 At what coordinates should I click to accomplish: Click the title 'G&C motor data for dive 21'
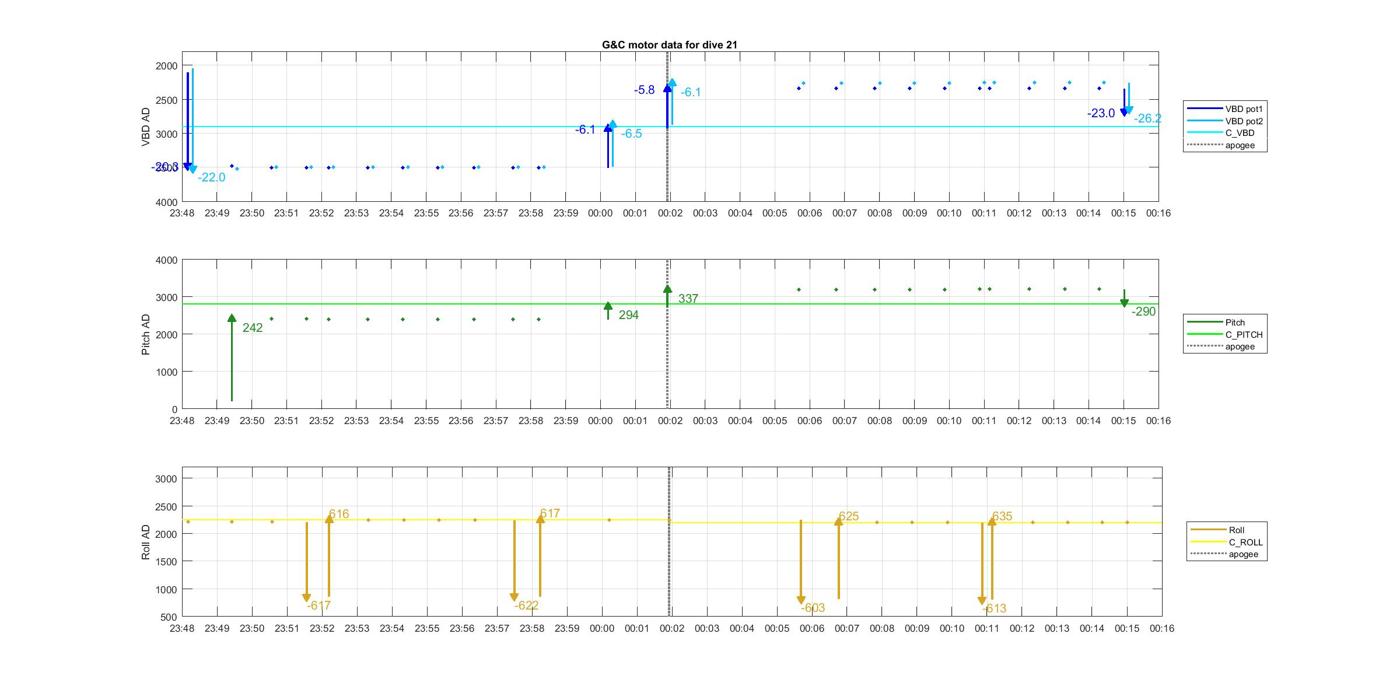tap(670, 45)
